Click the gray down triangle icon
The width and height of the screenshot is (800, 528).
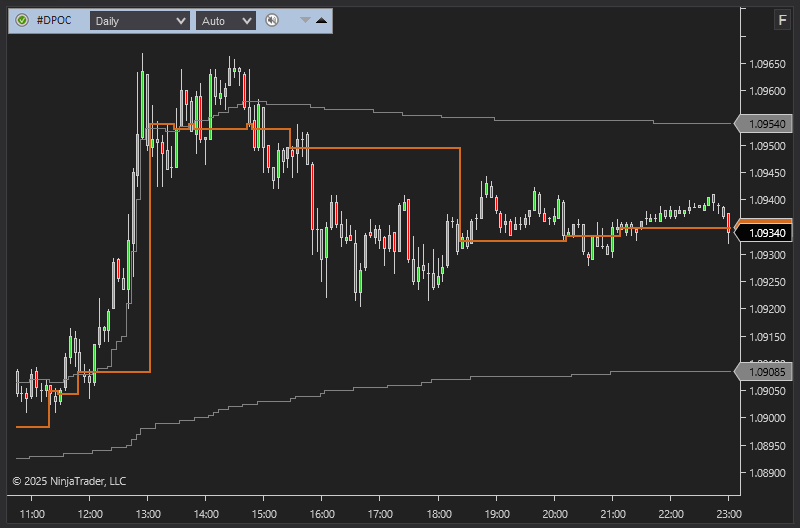(305, 20)
